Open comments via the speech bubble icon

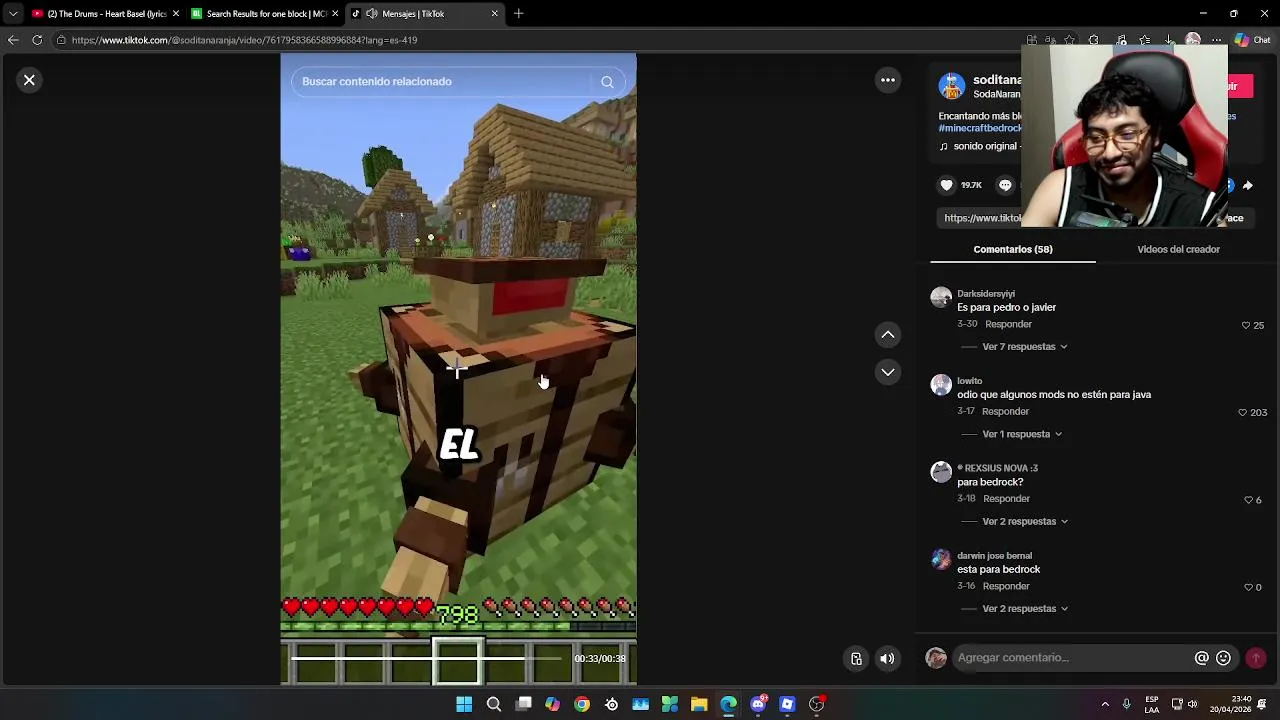1005,185
